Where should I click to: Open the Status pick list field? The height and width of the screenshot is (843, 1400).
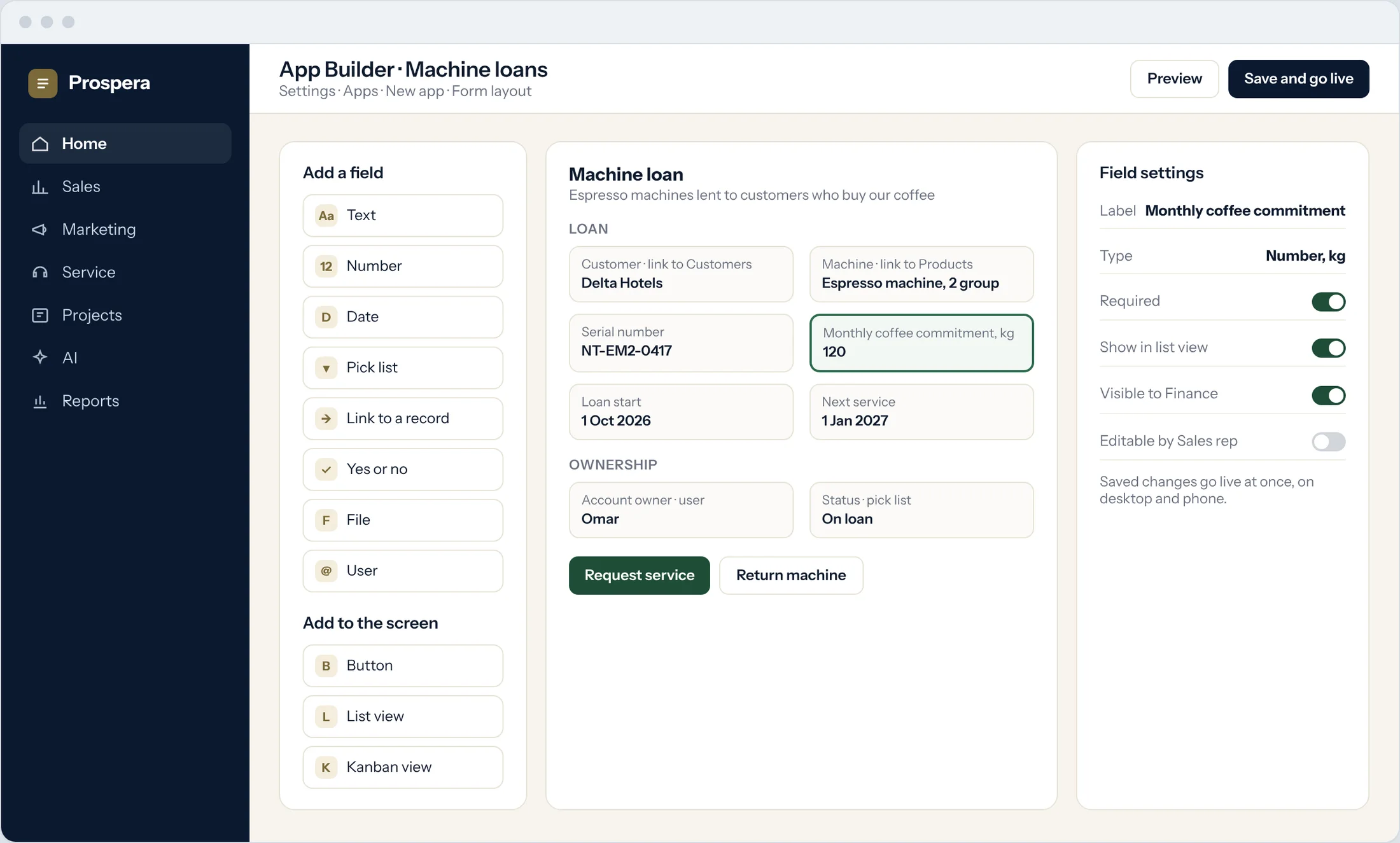[921, 510]
